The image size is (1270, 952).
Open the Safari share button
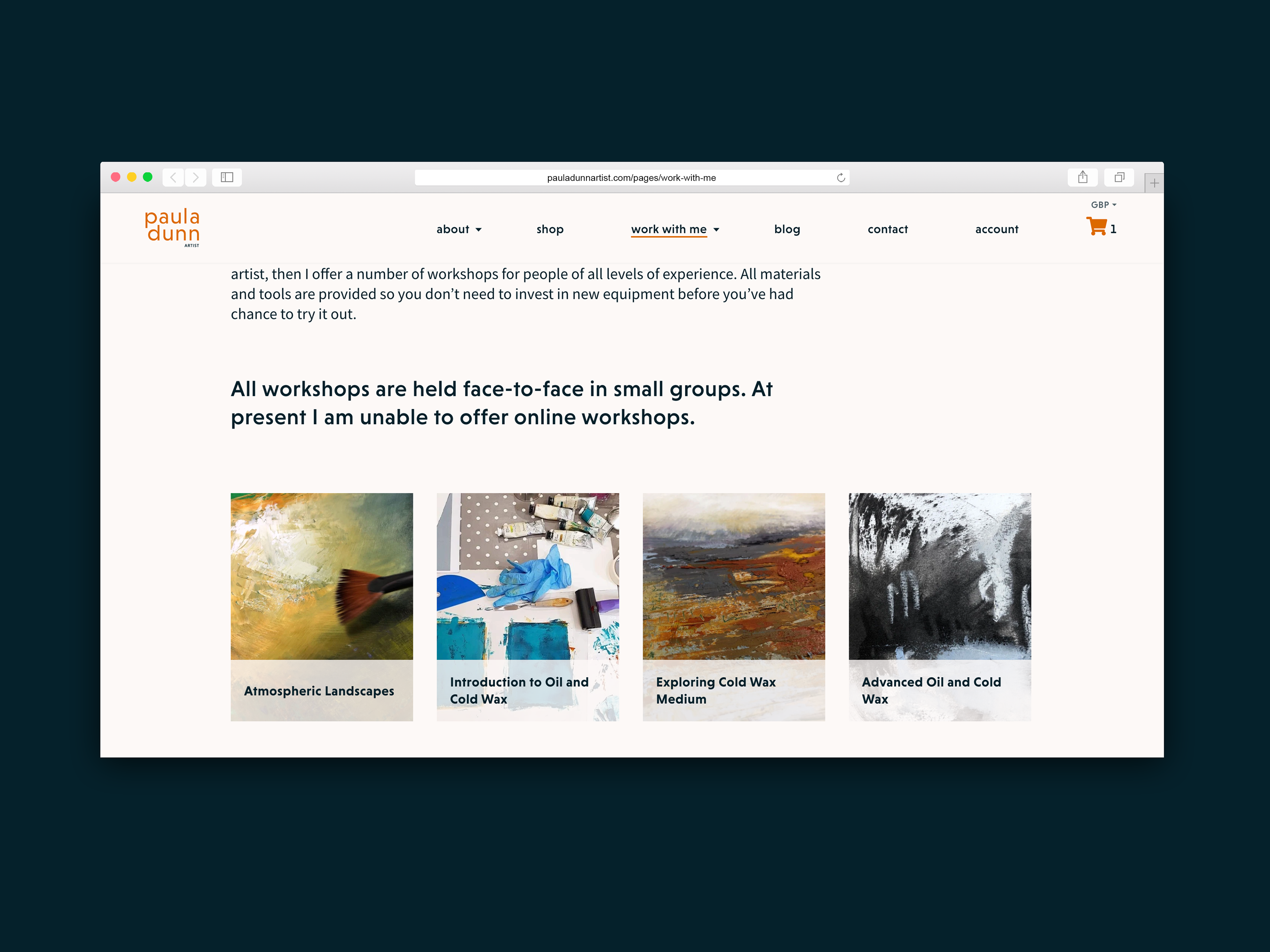pyautogui.click(x=1082, y=177)
